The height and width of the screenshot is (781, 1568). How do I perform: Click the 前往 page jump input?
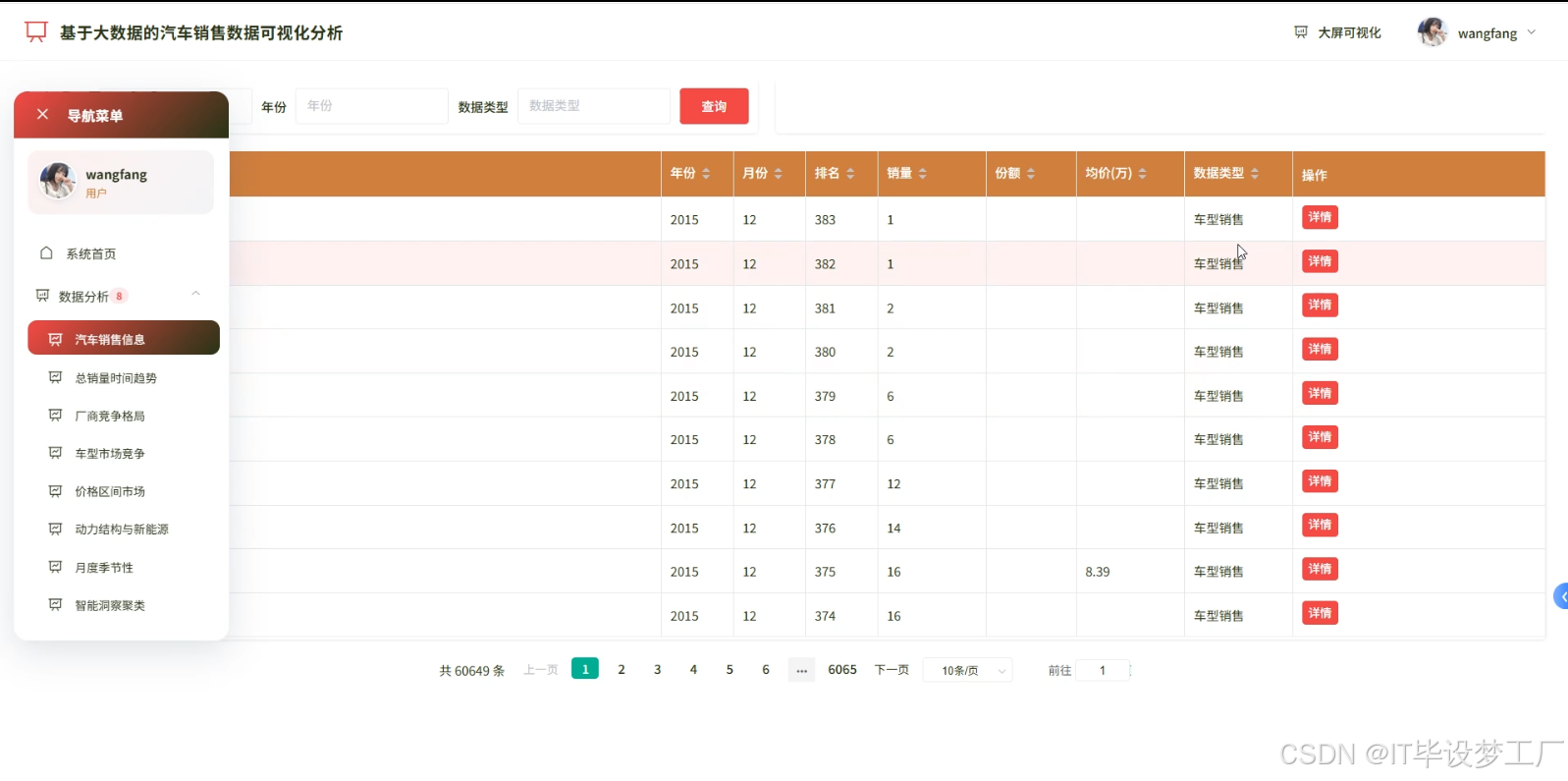[1103, 671]
